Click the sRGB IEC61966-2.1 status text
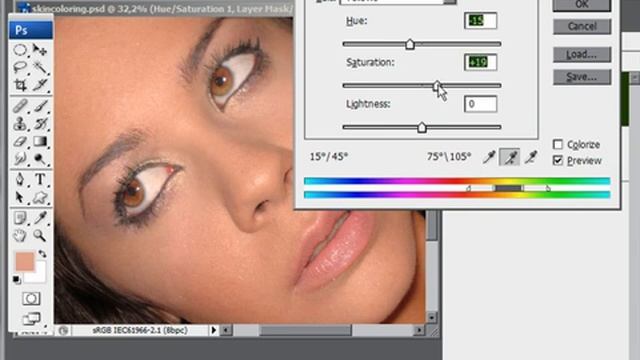This screenshot has width=640, height=360. 140,330
